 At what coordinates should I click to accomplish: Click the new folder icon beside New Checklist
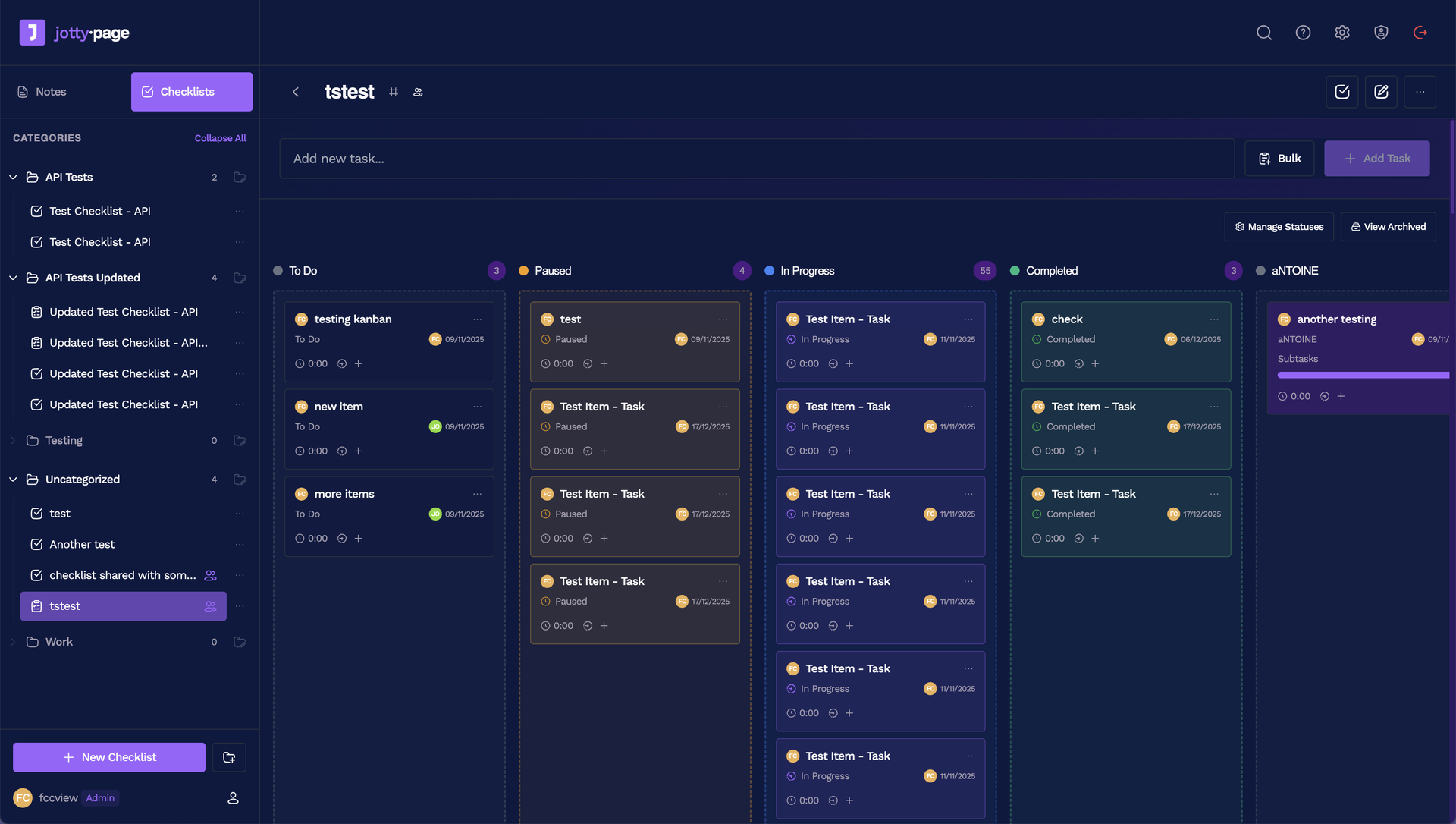229,757
